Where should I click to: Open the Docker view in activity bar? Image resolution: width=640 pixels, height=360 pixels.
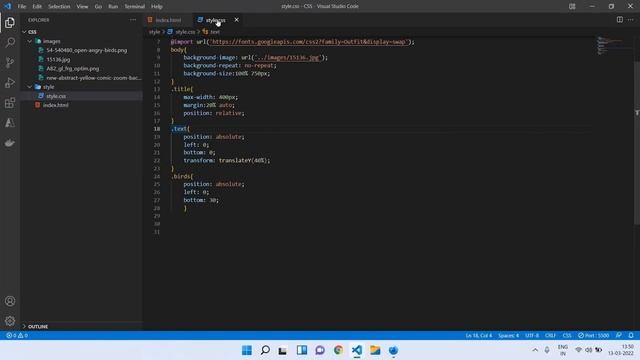click(x=10, y=142)
